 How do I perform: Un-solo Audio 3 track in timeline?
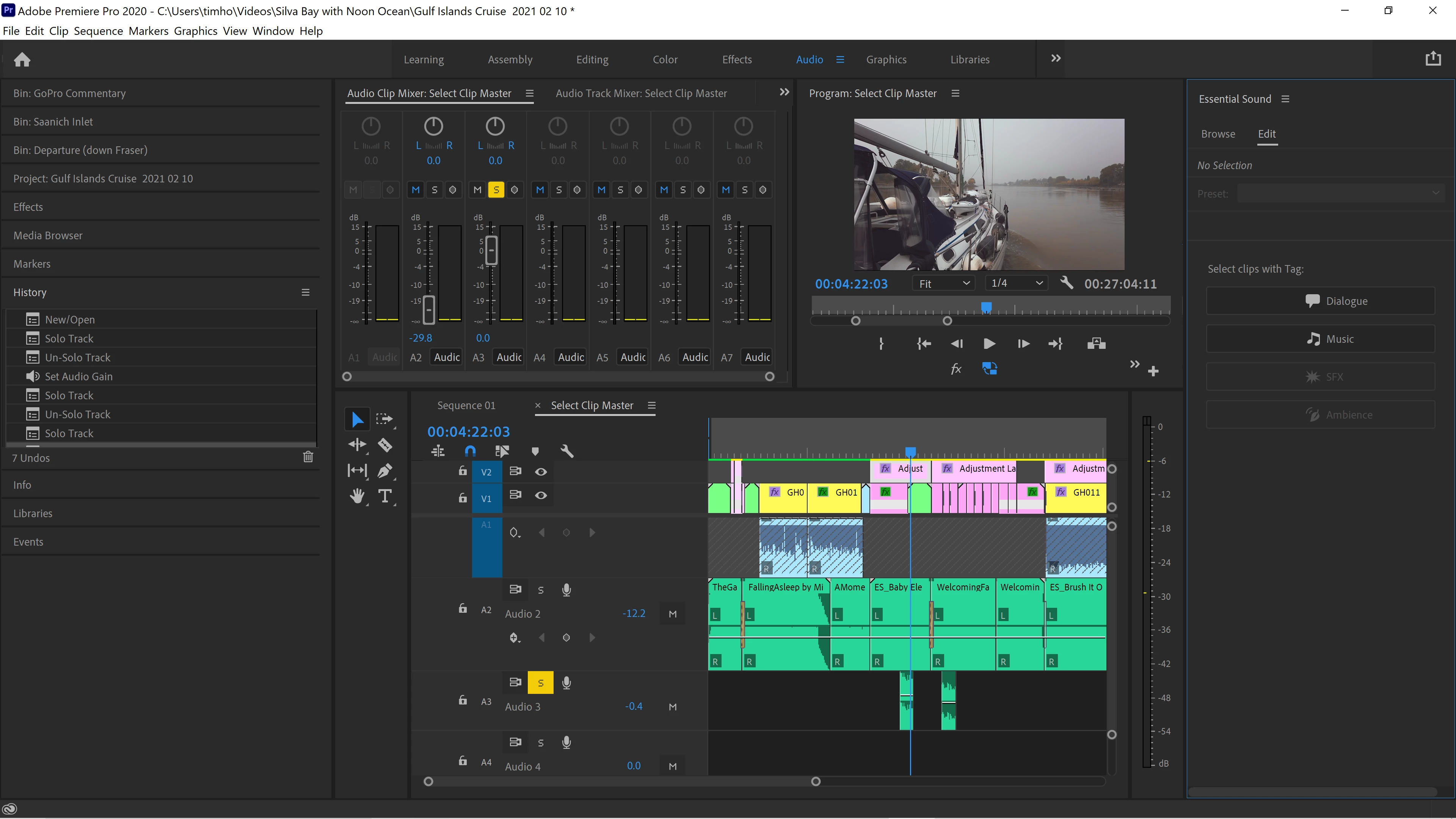coord(540,683)
